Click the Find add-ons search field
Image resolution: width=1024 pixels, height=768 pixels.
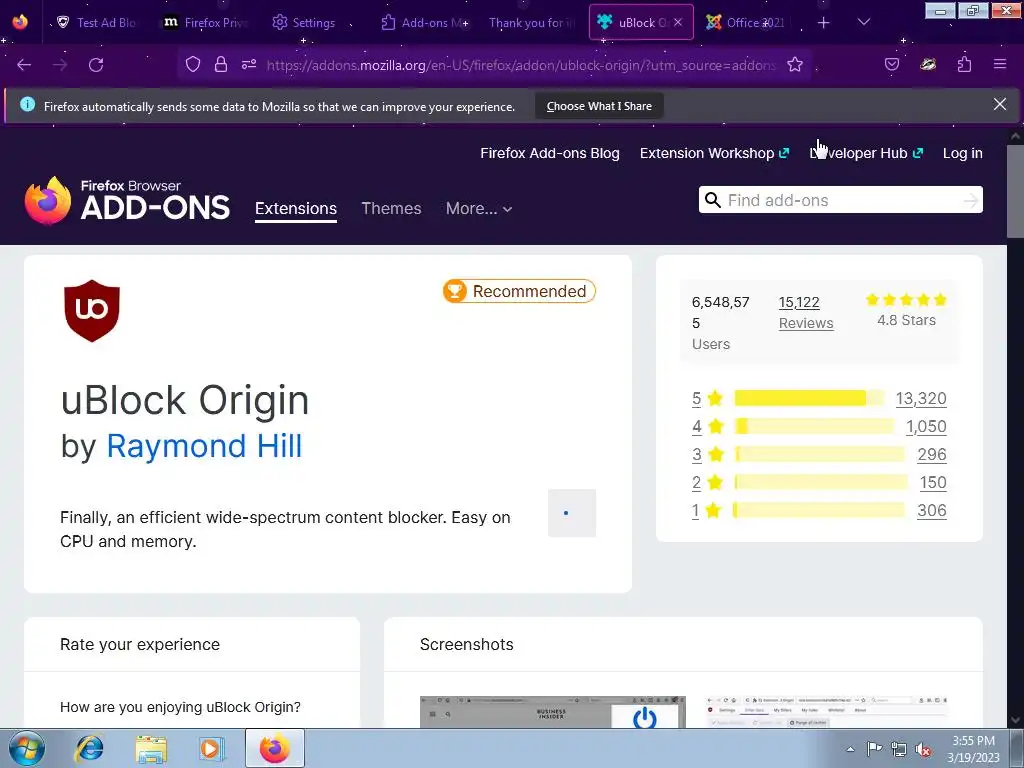tap(842, 200)
